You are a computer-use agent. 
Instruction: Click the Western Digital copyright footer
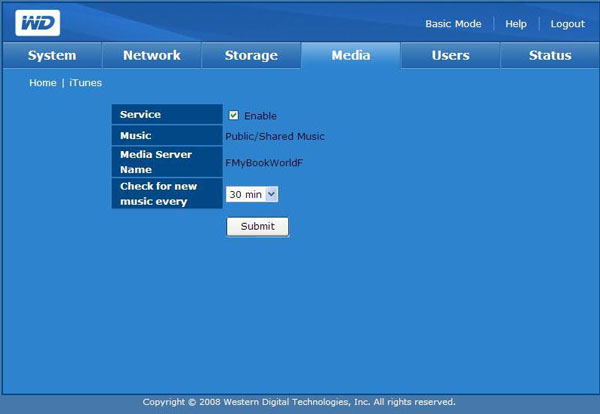[x=299, y=402]
